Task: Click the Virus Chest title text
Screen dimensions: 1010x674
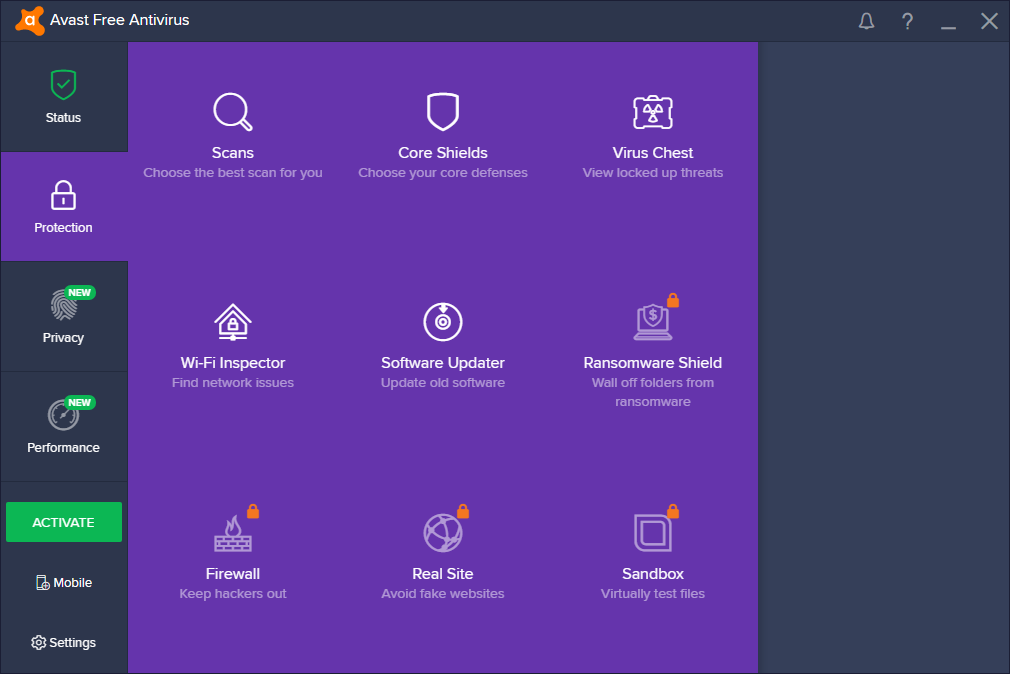Action: pos(653,153)
